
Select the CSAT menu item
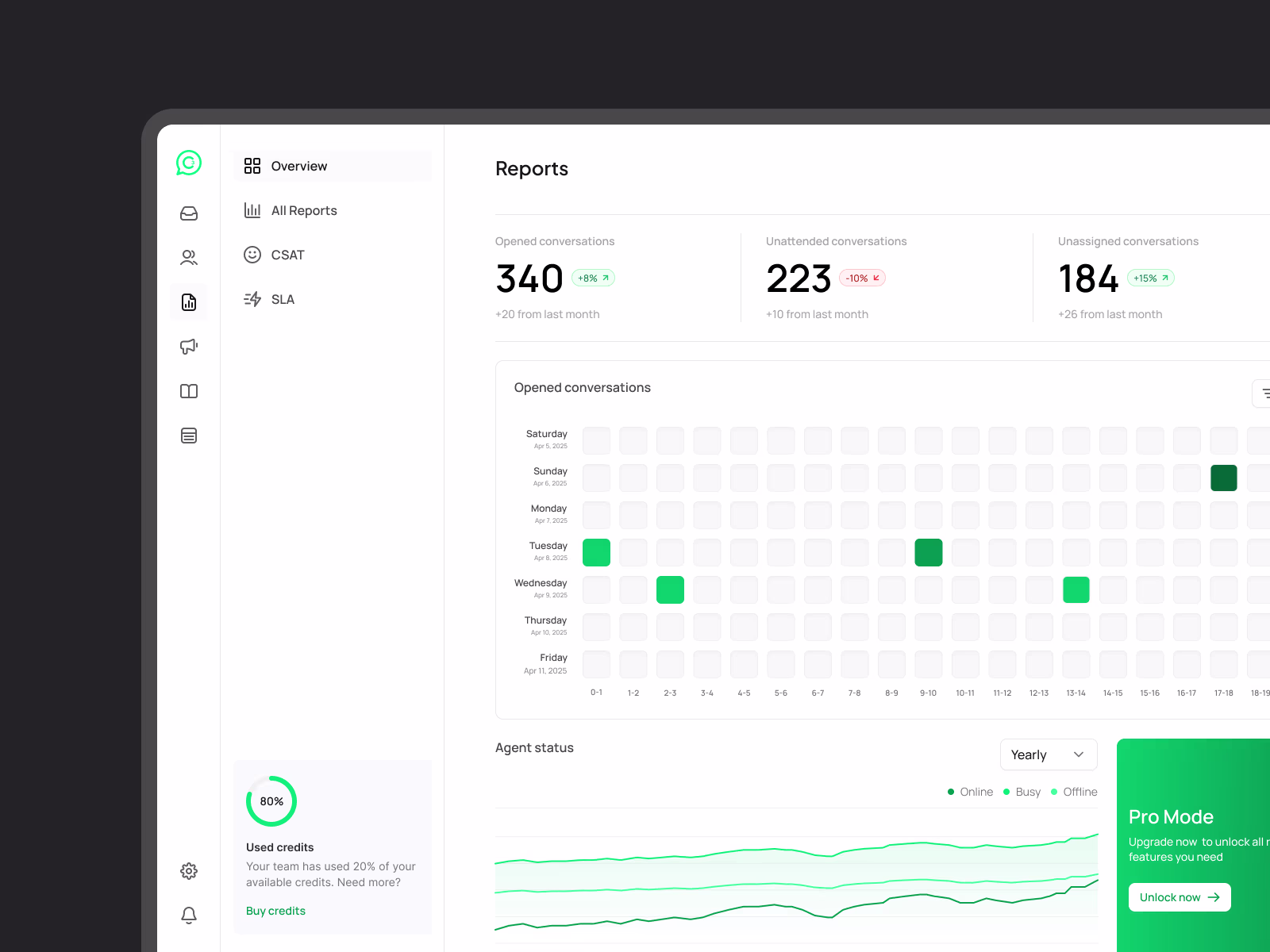tap(287, 255)
